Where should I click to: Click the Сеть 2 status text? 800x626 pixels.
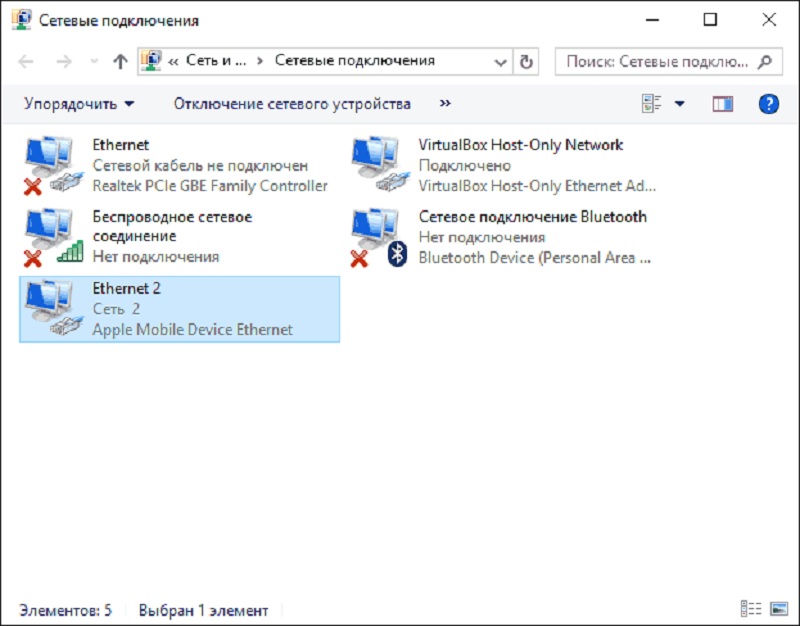(116, 309)
